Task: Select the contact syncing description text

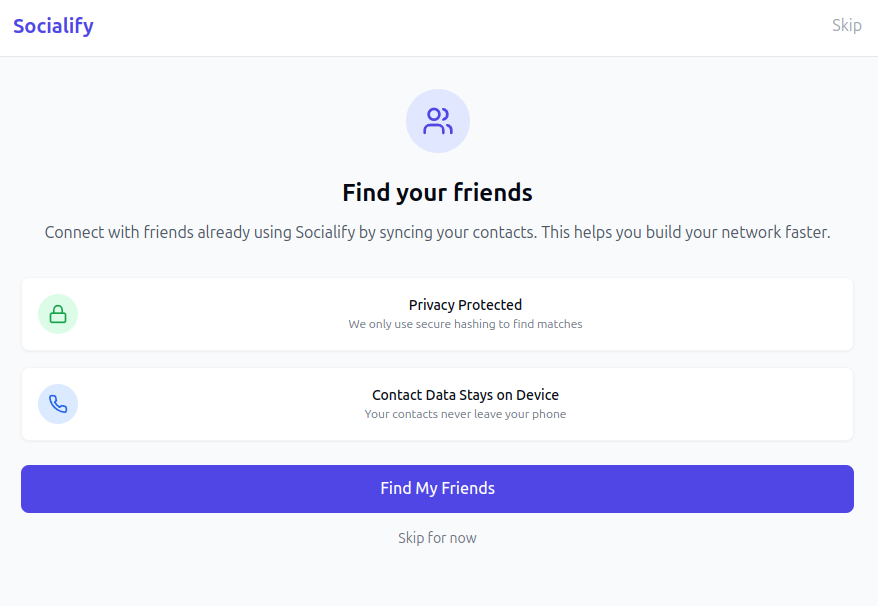Action: point(437,231)
